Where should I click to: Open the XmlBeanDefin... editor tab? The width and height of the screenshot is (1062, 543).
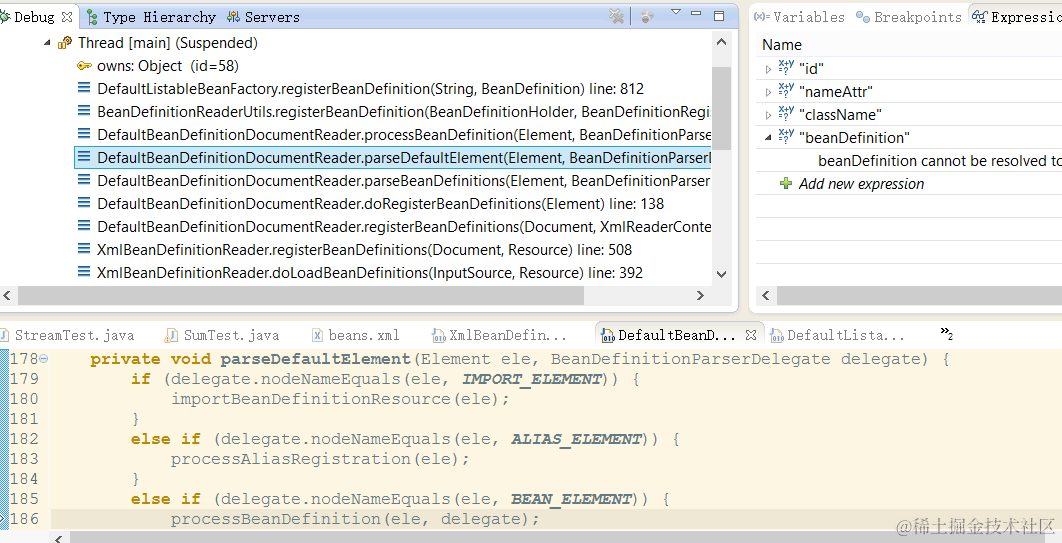pyautogui.click(x=499, y=335)
